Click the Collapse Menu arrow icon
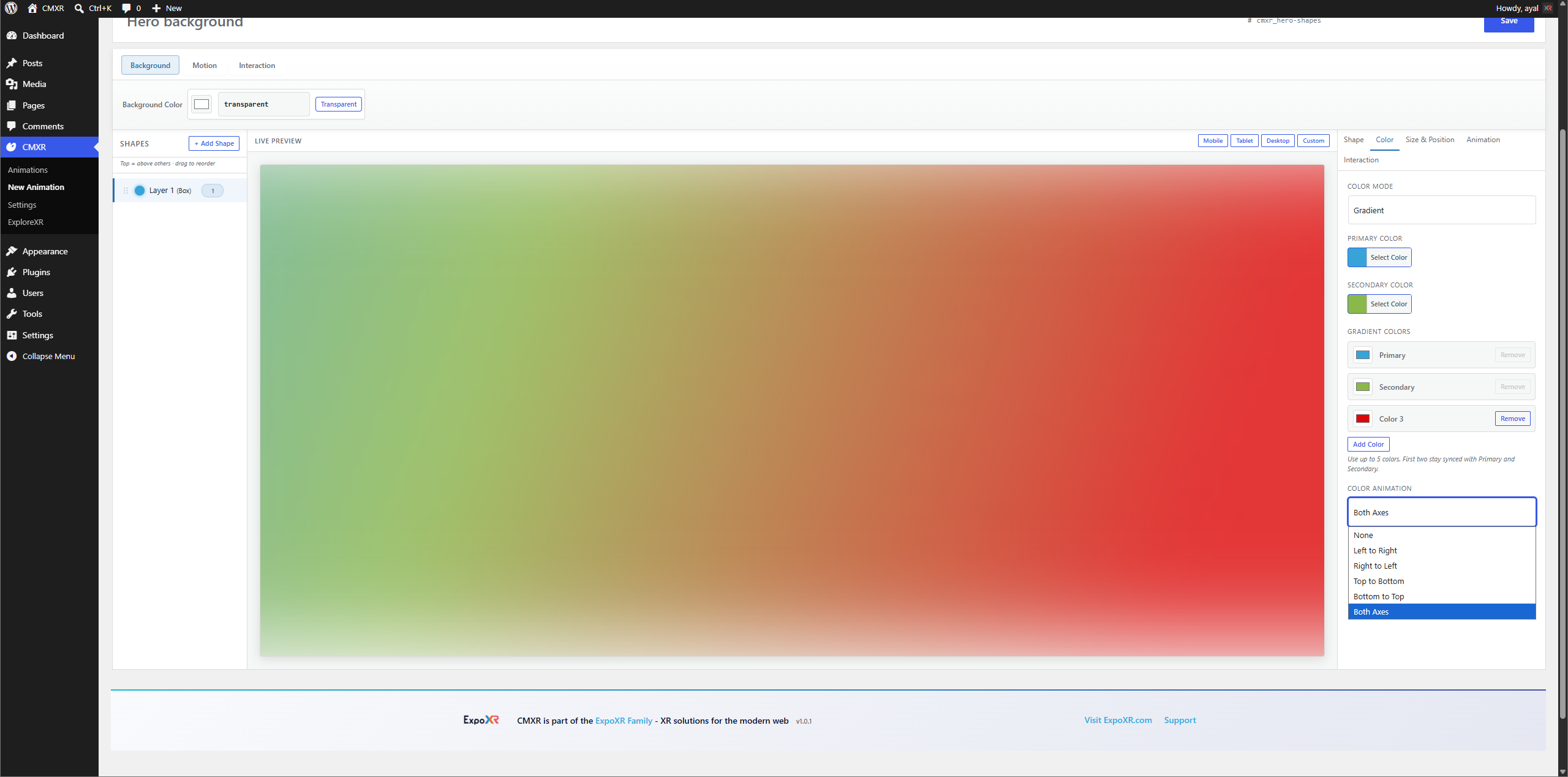1568x777 pixels. [12, 356]
